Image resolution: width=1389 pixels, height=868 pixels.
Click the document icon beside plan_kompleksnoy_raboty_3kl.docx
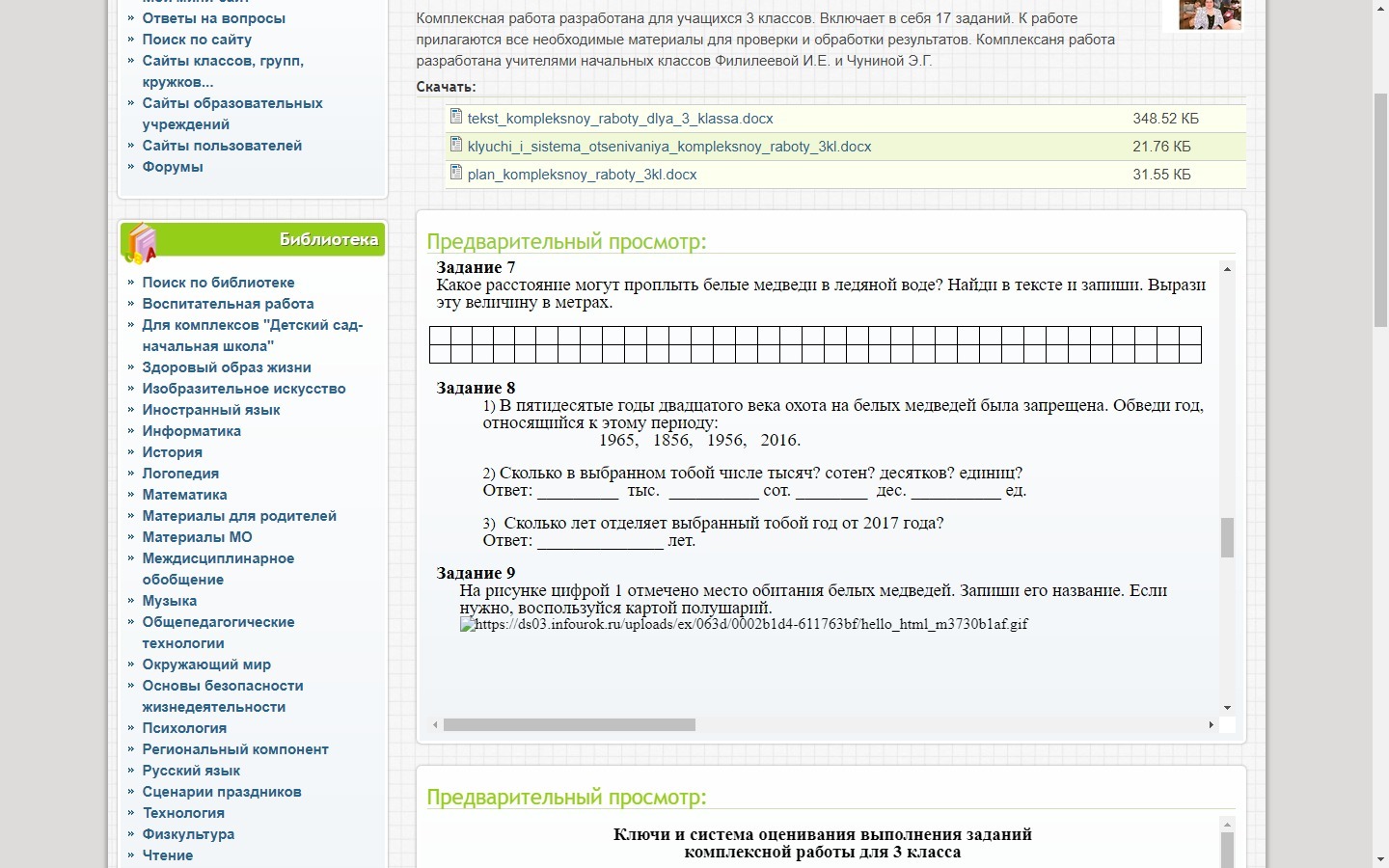pyautogui.click(x=456, y=173)
